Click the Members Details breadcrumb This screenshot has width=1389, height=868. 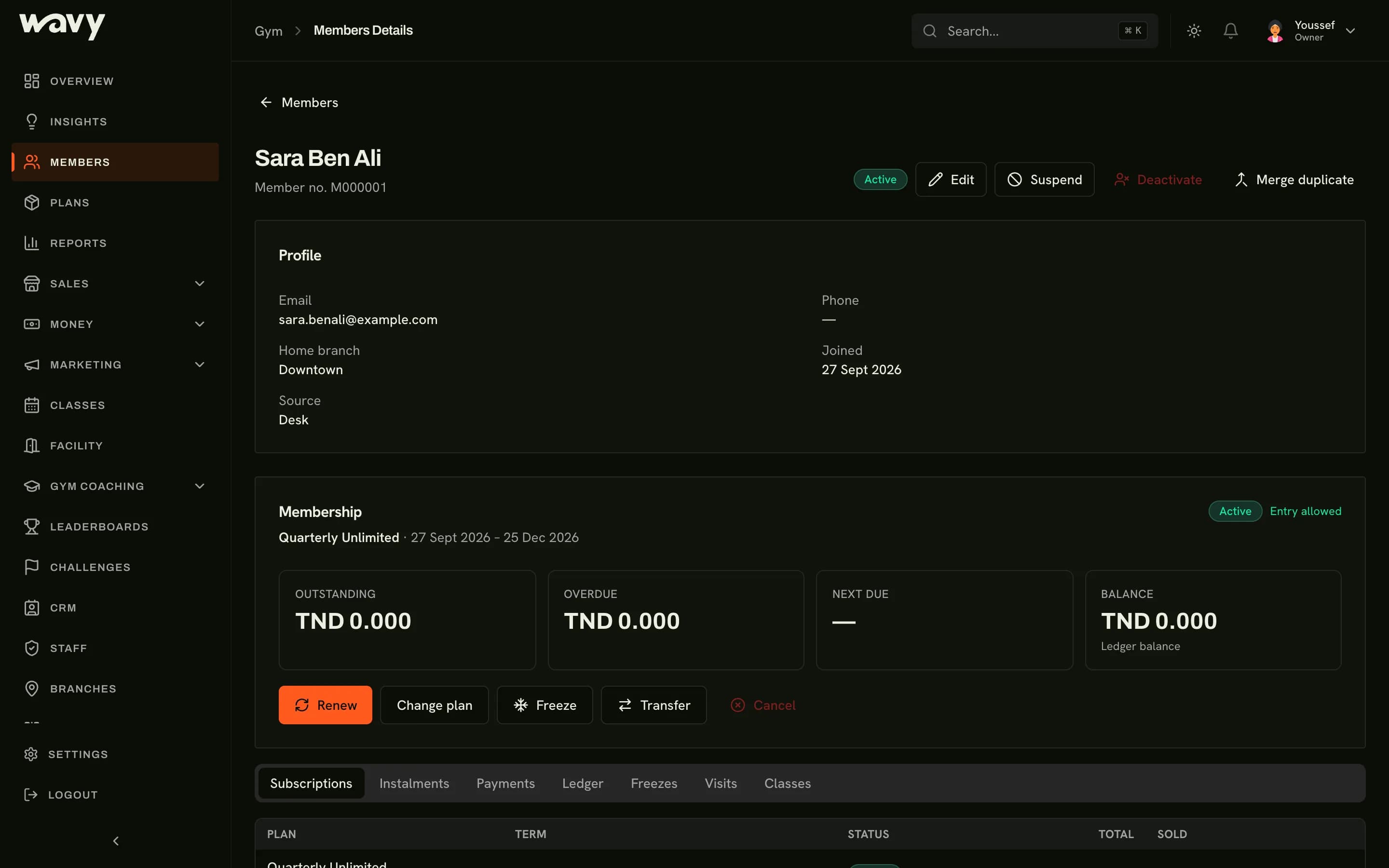coord(363,30)
